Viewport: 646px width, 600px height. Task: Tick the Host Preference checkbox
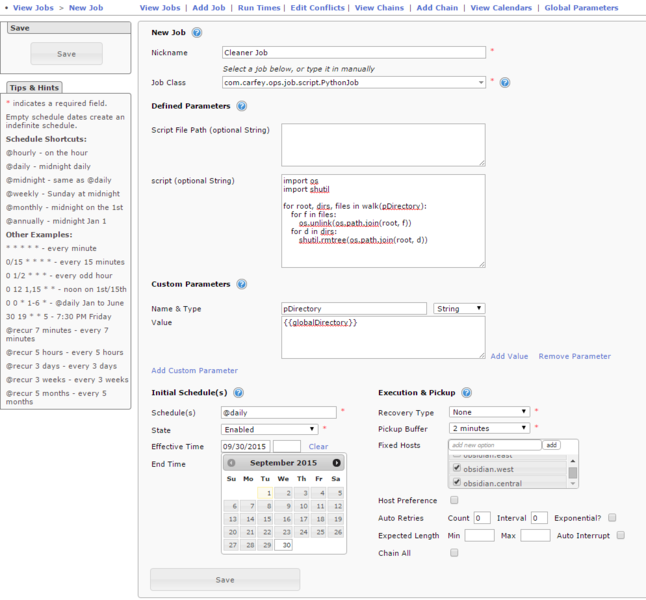pos(454,500)
